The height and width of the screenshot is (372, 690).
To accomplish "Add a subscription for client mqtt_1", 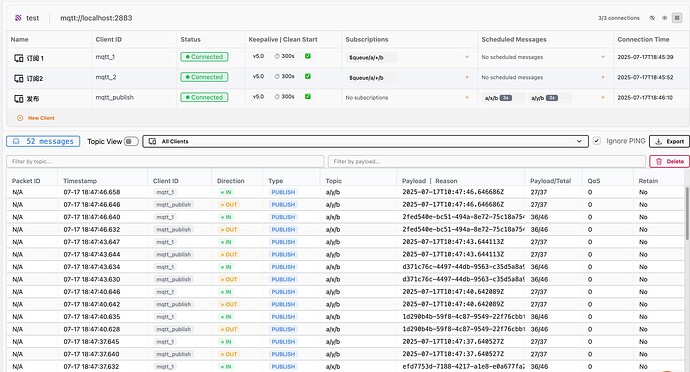I will point(467,57).
